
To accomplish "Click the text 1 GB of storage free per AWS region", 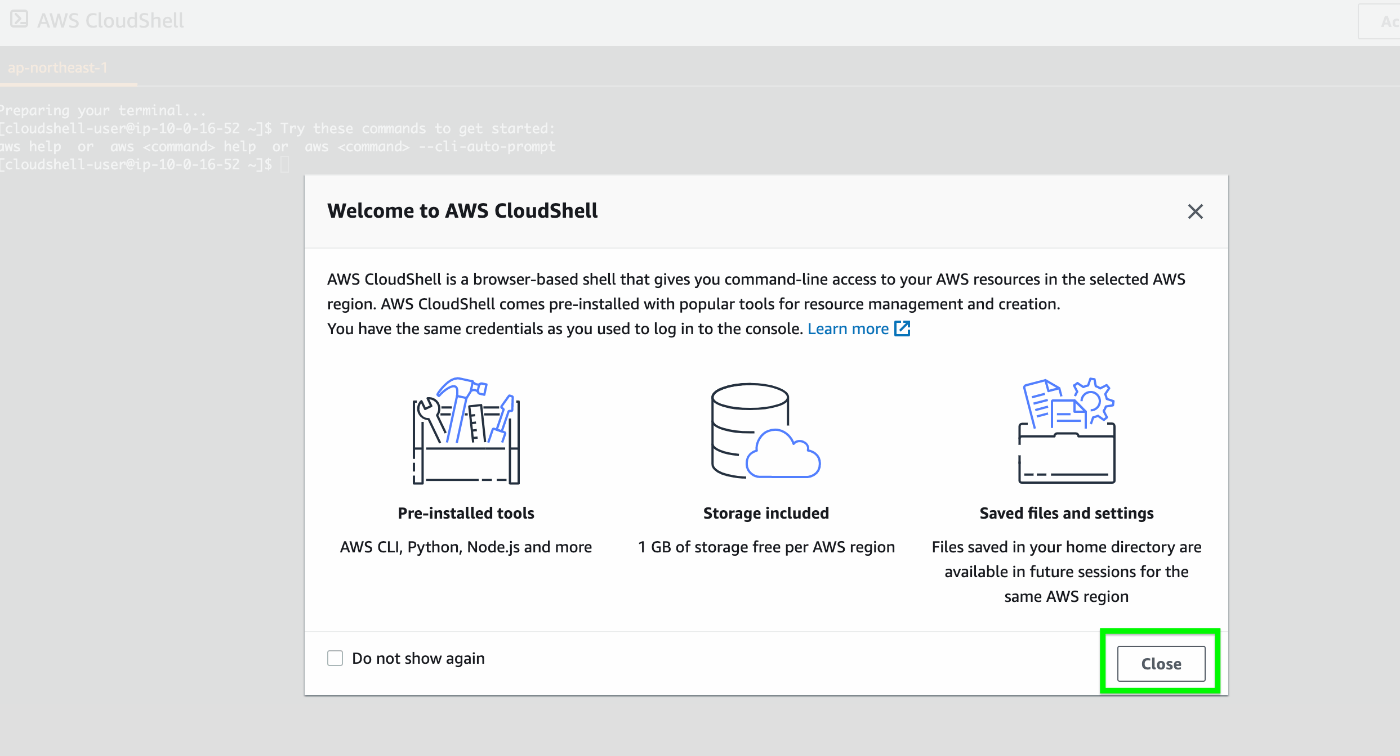I will pyautogui.click(x=766, y=547).
